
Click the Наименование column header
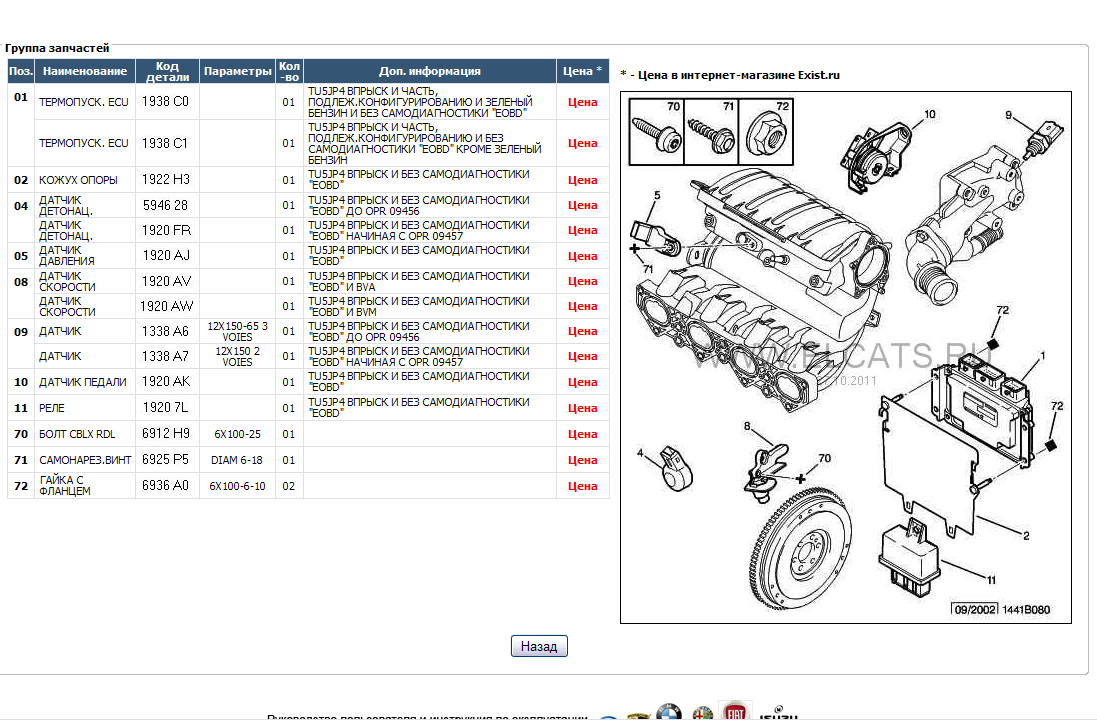[x=85, y=71]
